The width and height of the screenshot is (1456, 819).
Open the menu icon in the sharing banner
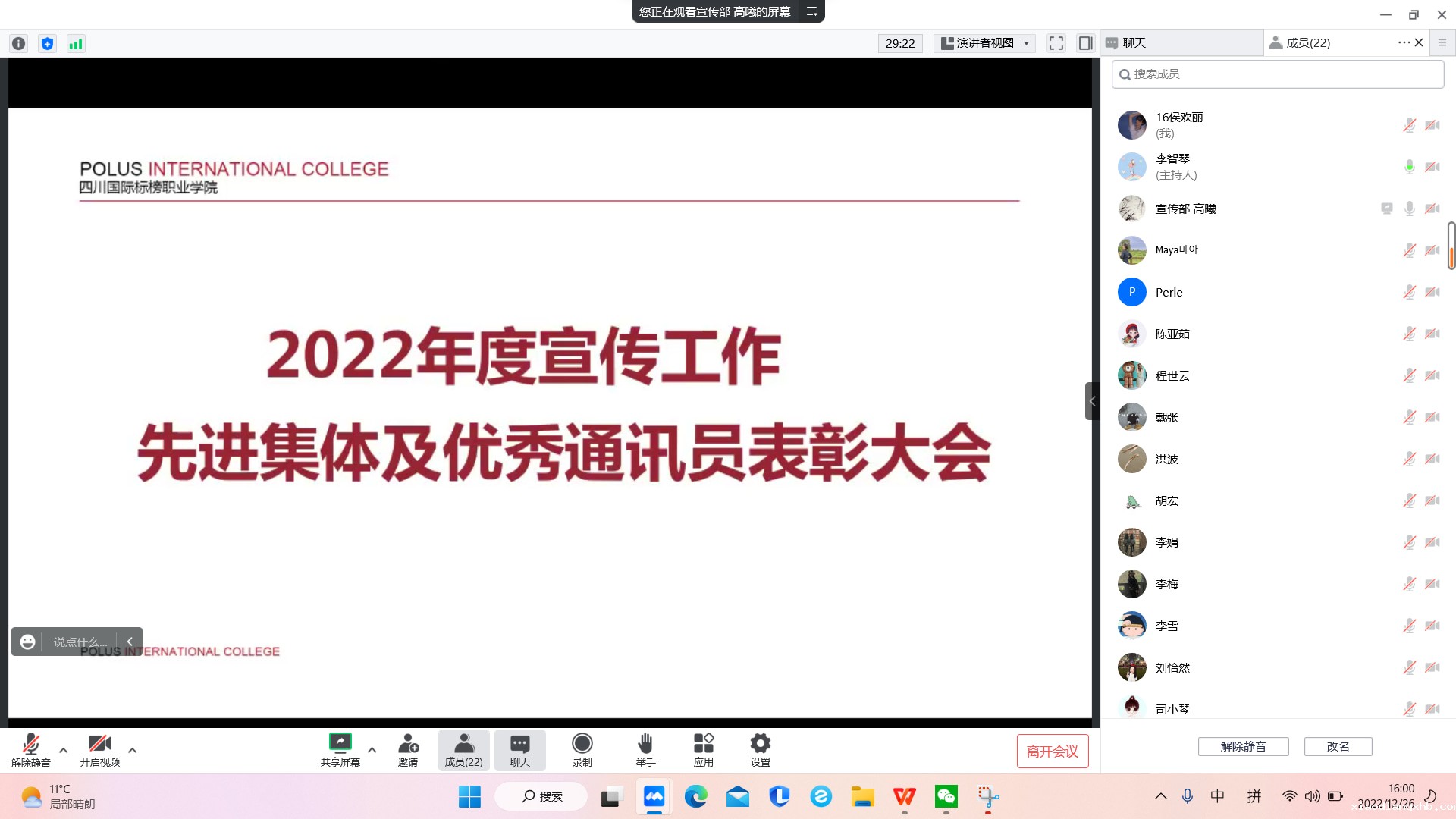coord(811,11)
